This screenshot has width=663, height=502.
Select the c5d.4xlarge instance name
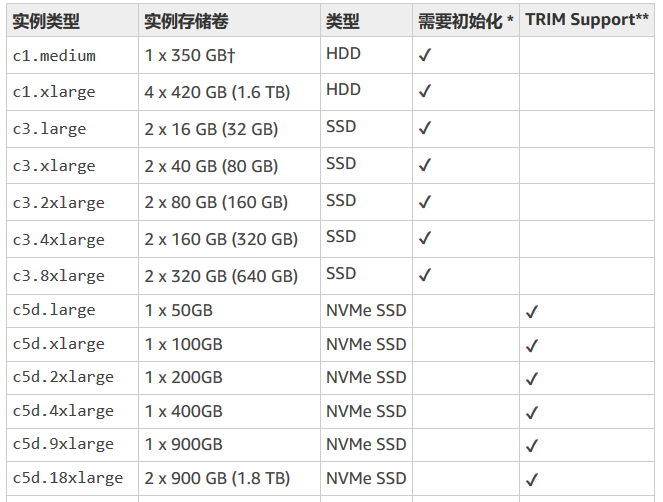click(x=63, y=411)
